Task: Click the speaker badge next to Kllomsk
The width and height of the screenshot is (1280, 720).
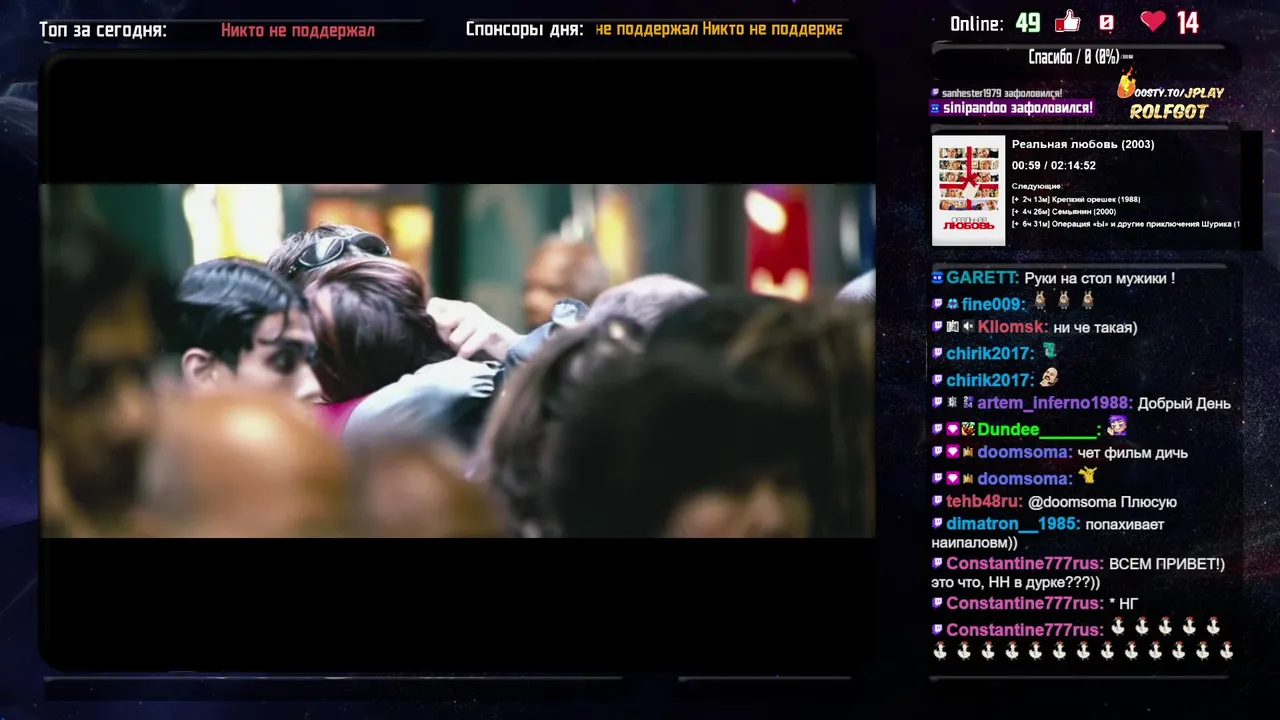Action: (x=968, y=327)
